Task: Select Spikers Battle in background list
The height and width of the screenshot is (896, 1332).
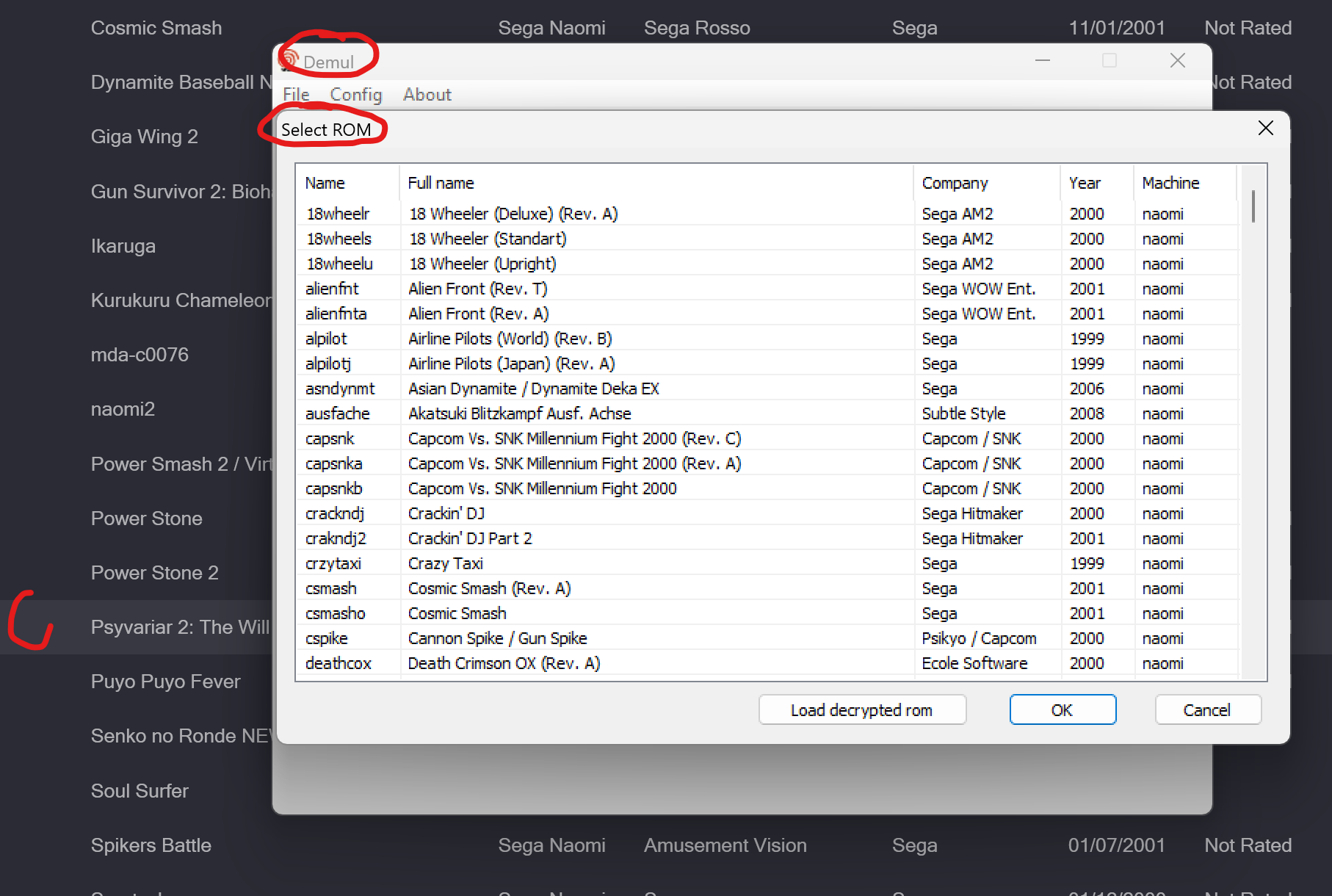Action: [151, 845]
